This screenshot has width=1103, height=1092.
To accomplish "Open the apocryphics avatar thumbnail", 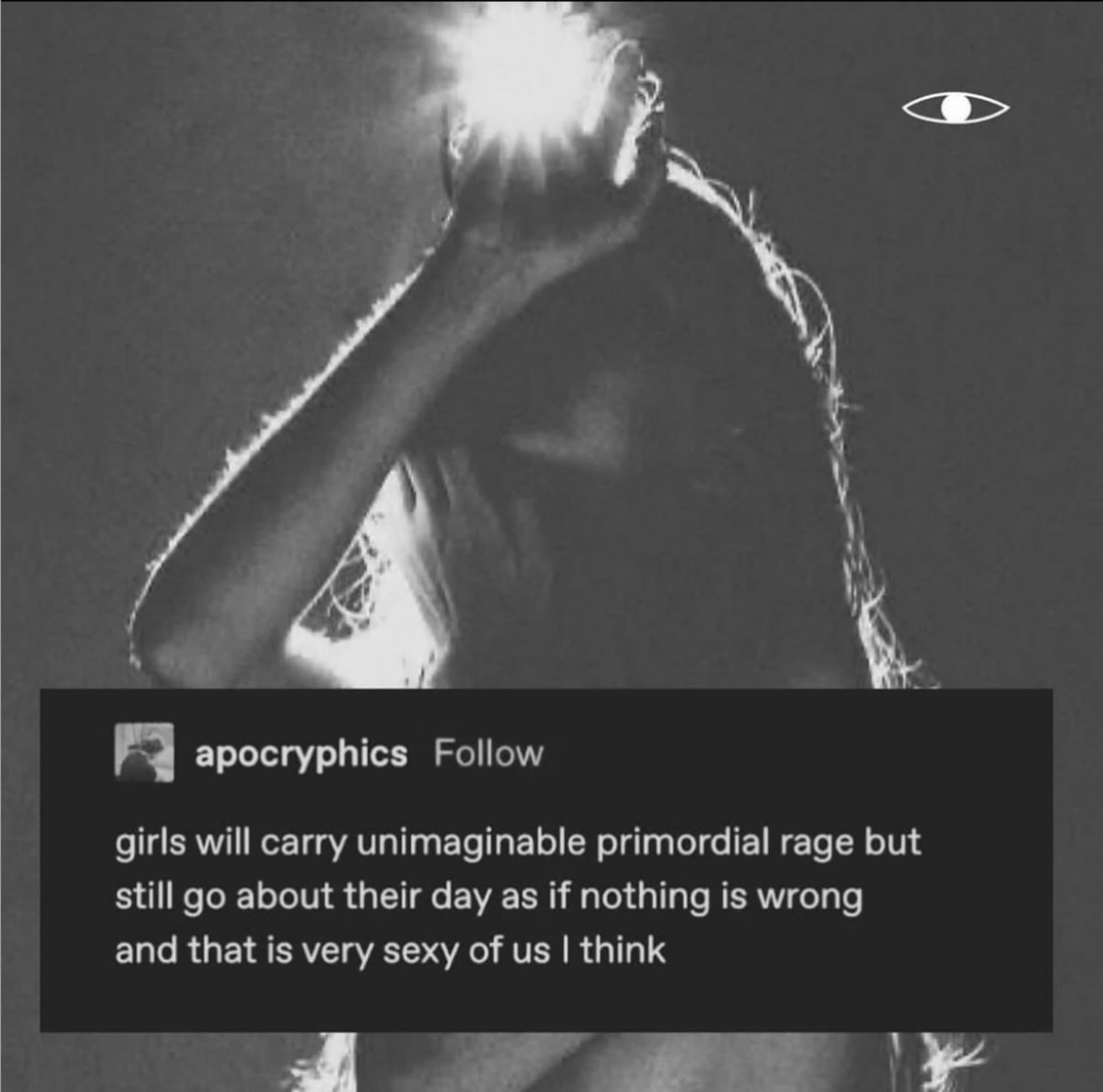I will pos(144,752).
